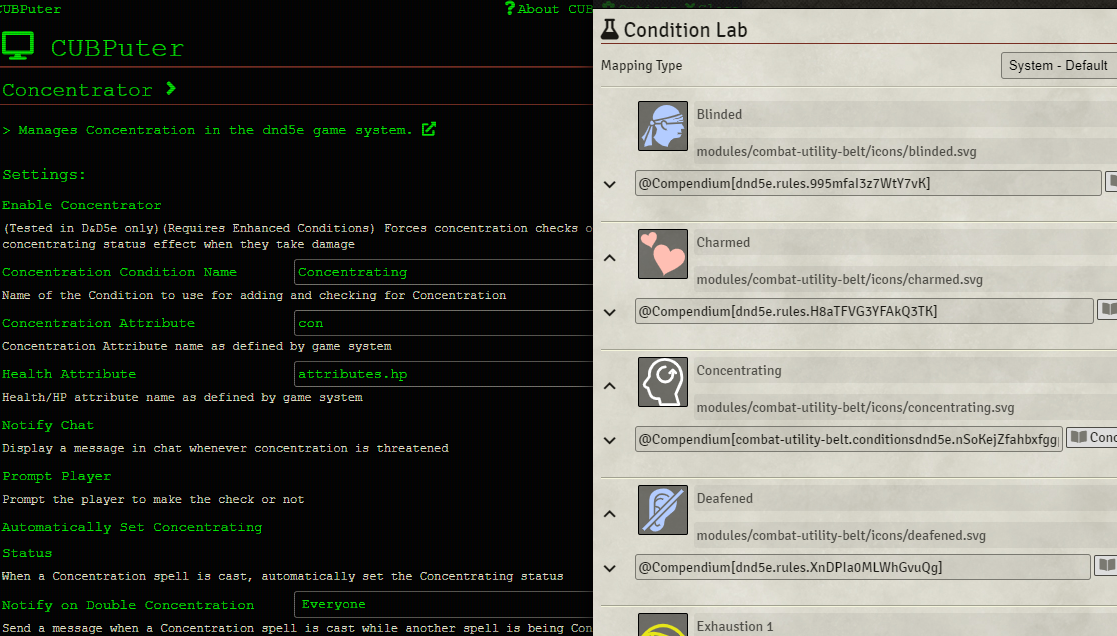Open the Blinded journal entry book button
This screenshot has width=1117, height=636.
click(1111, 182)
